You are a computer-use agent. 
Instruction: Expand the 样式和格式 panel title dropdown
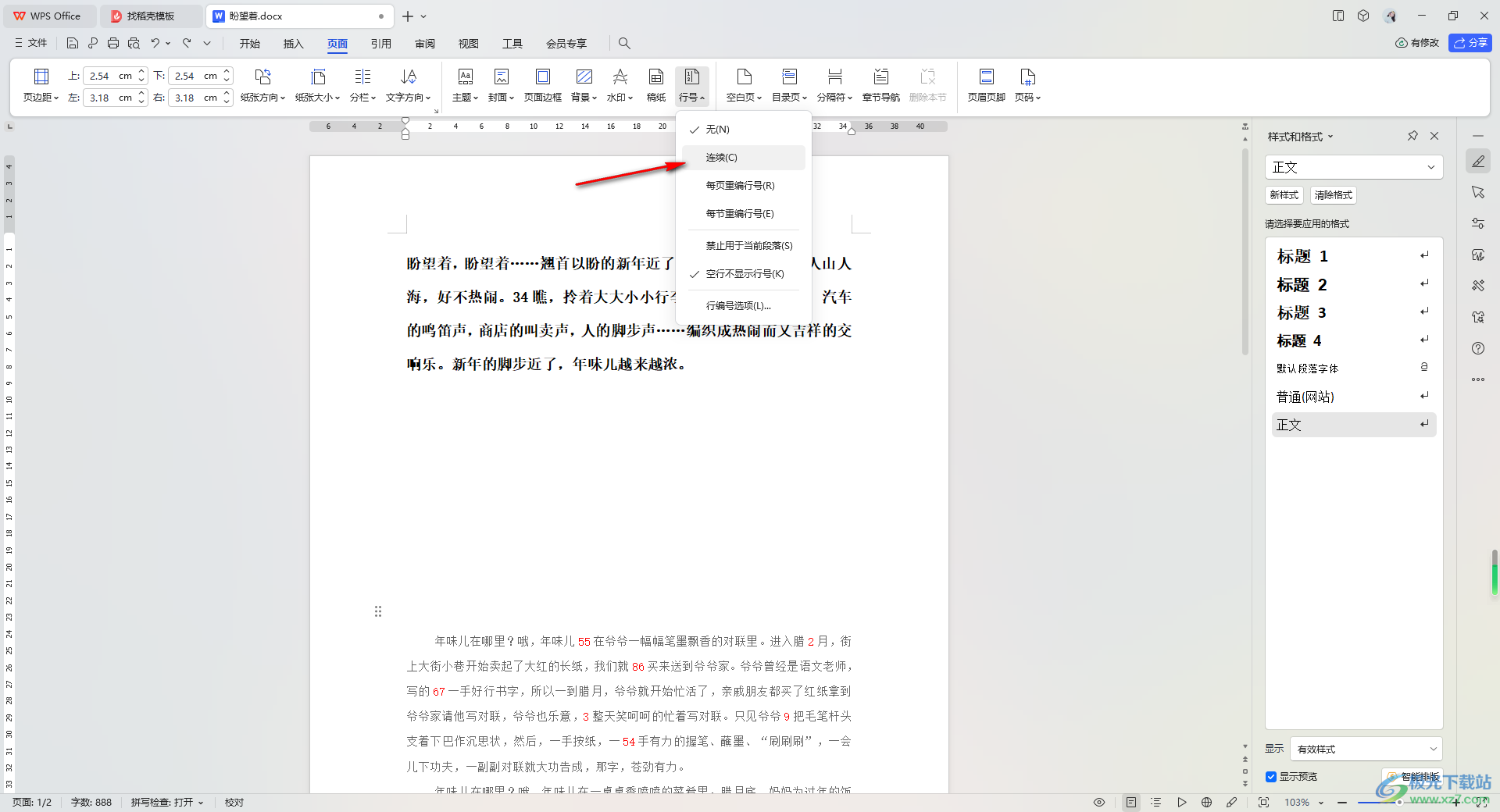tap(1330, 137)
